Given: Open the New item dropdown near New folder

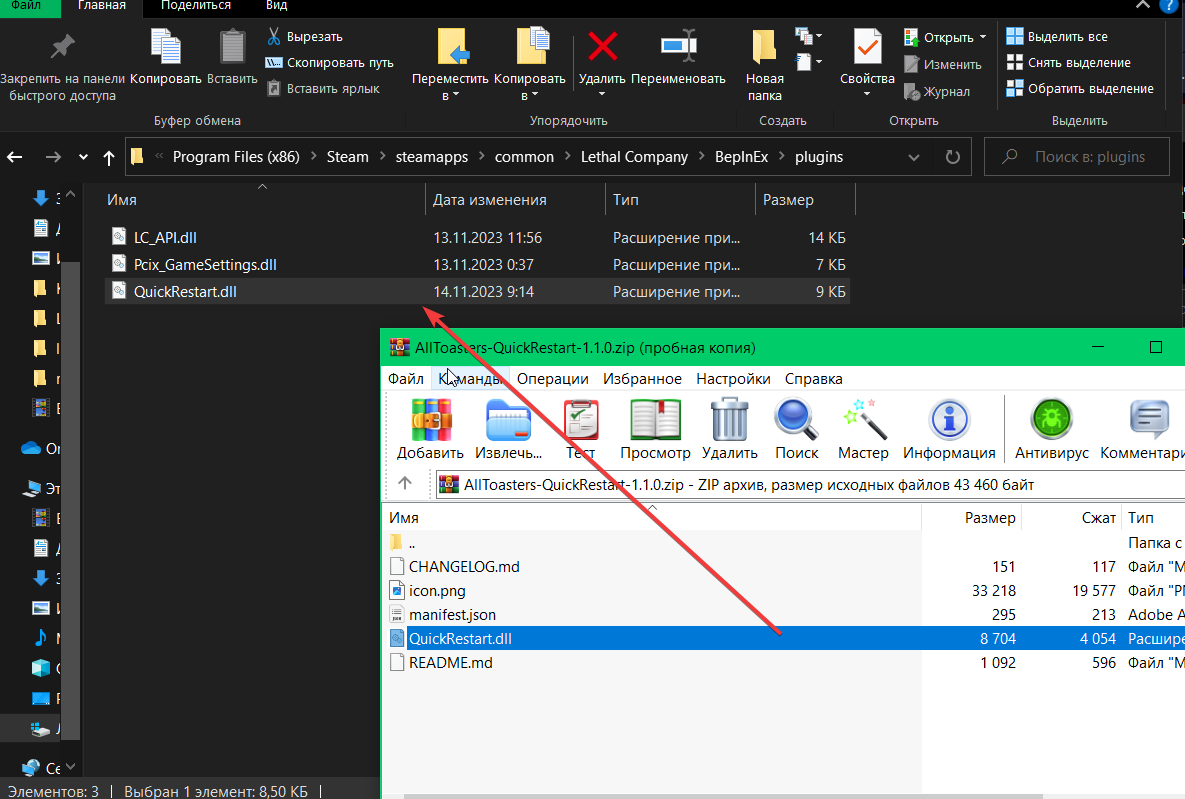Looking at the screenshot, I should pyautogui.click(x=809, y=35).
